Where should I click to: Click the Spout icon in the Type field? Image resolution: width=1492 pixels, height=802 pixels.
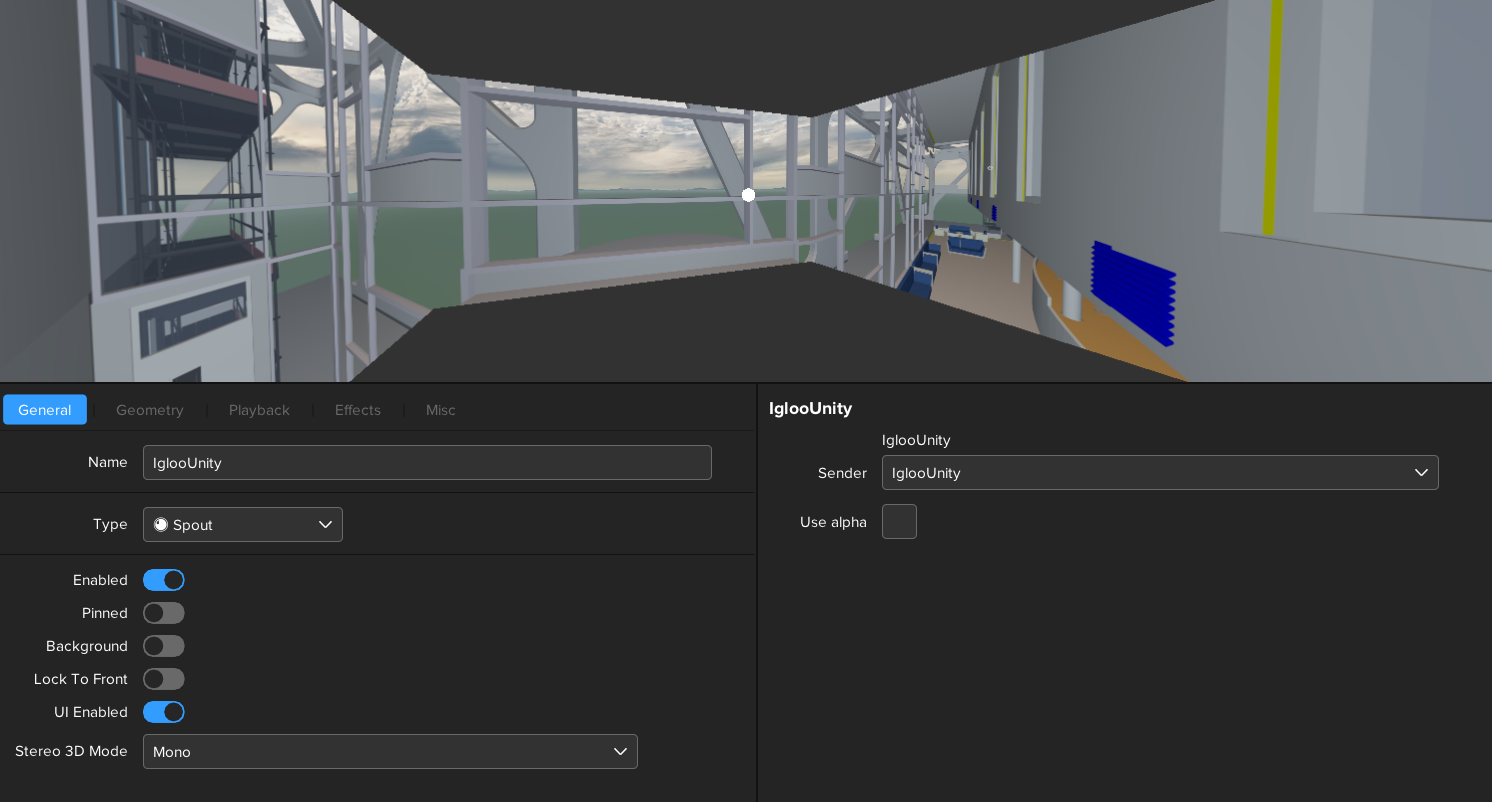[161, 525]
